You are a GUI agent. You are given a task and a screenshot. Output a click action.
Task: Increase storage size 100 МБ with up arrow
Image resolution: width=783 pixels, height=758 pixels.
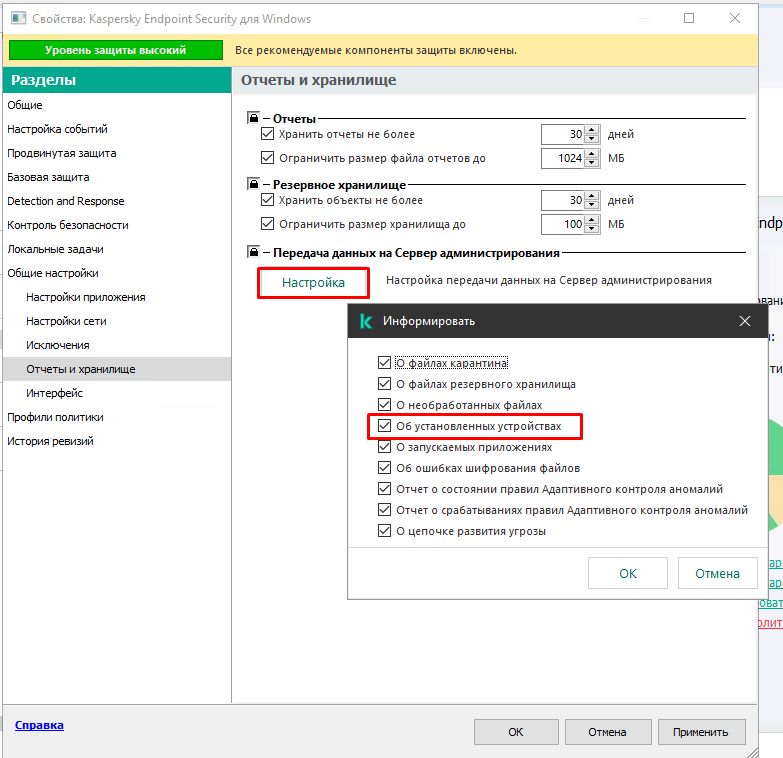[592, 219]
